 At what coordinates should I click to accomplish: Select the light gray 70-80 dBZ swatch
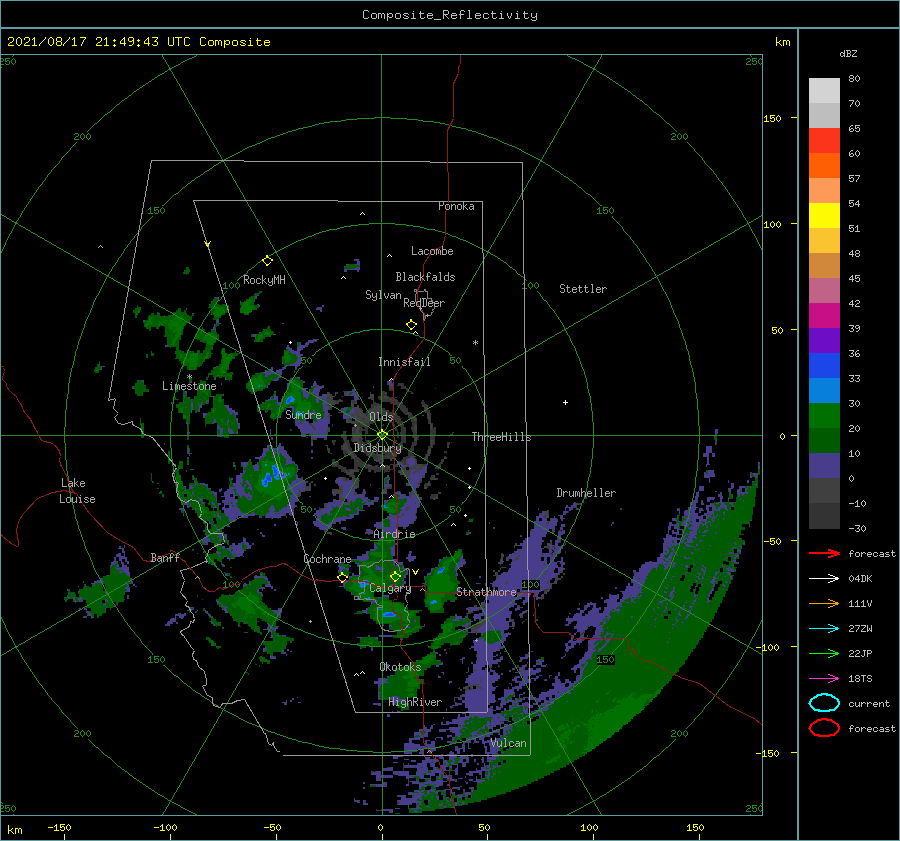pyautogui.click(x=824, y=91)
